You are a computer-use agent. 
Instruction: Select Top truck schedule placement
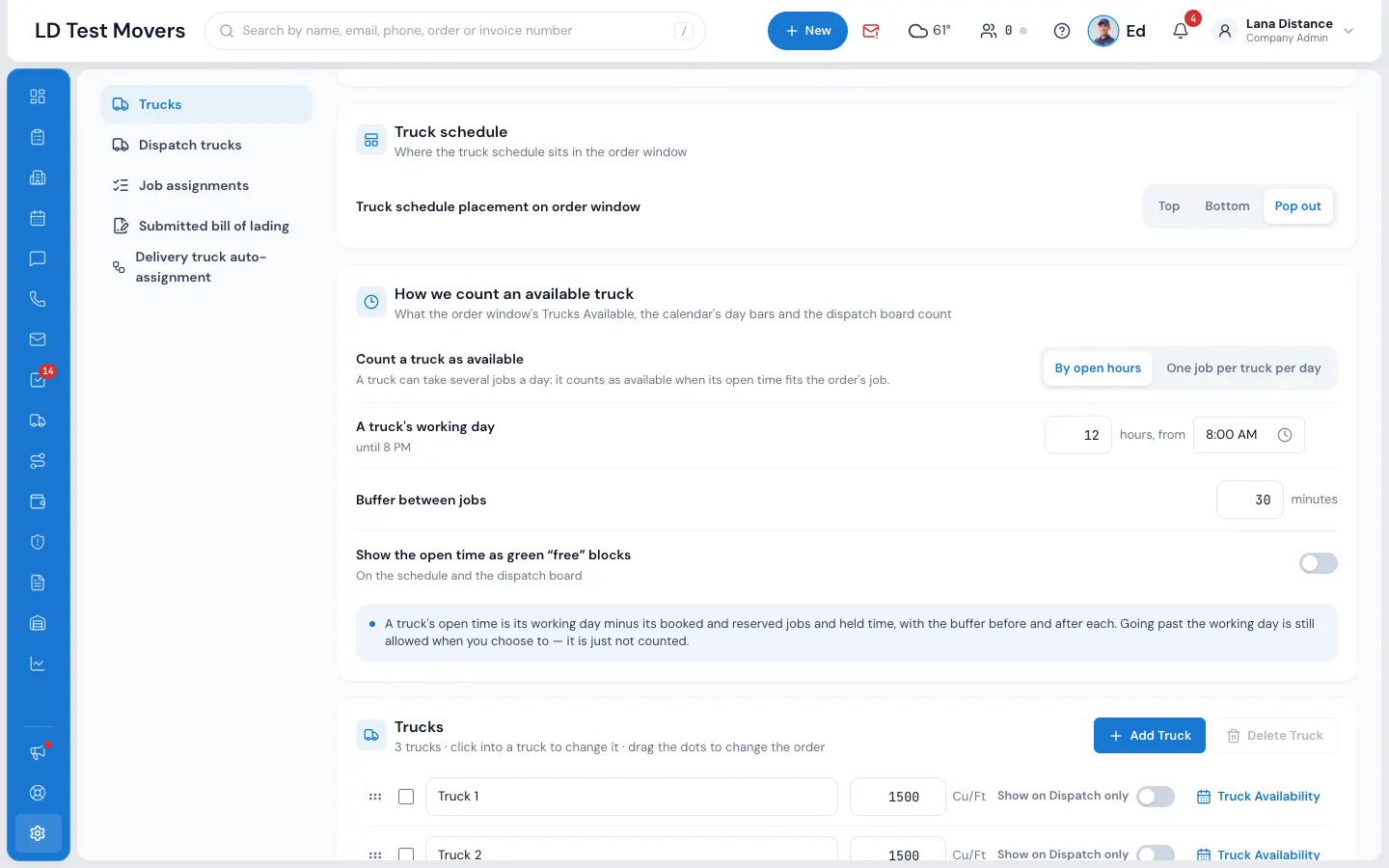1169,206
